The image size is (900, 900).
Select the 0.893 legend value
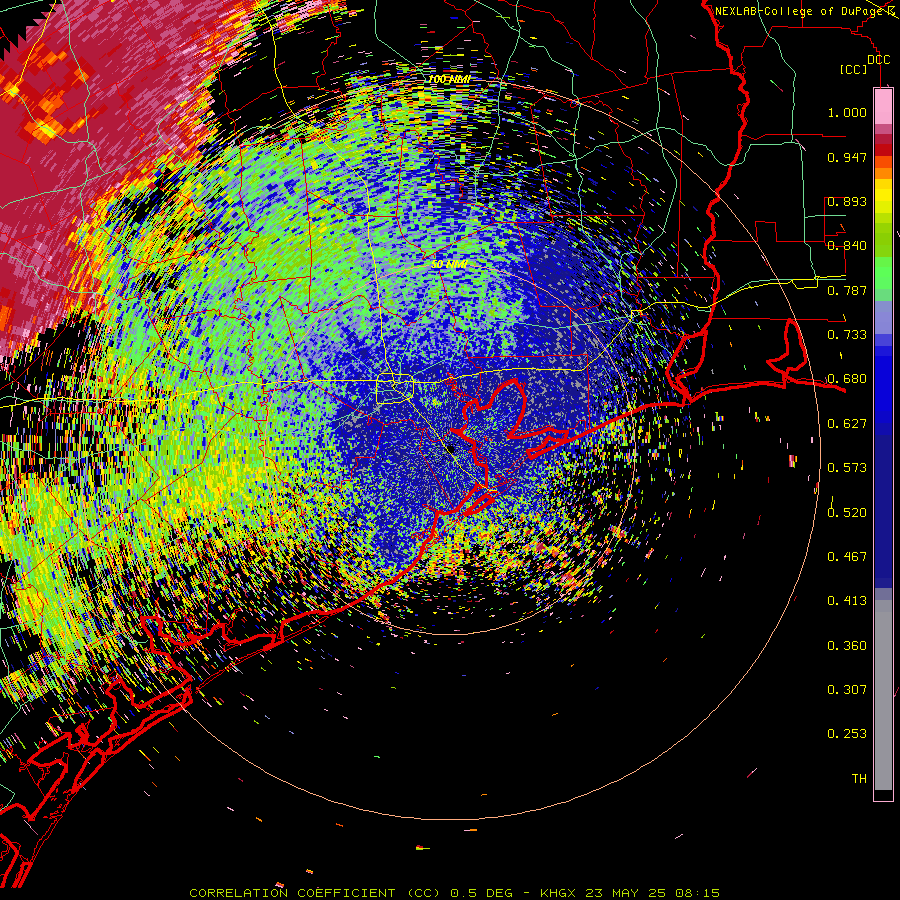coord(847,201)
